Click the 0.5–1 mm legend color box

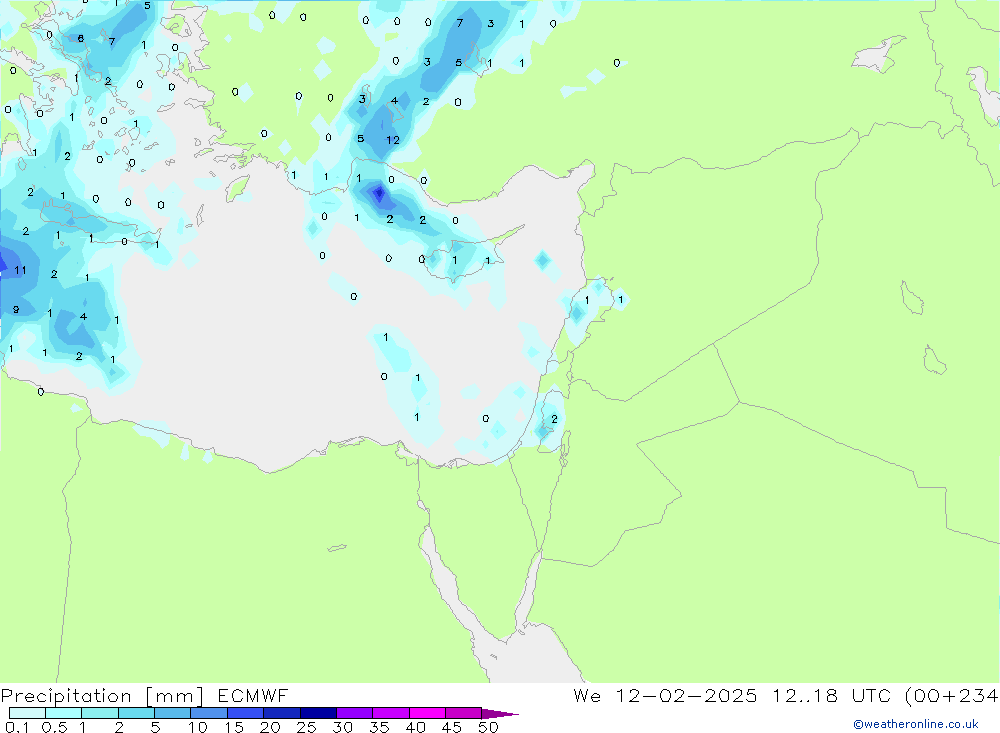(x=64, y=713)
